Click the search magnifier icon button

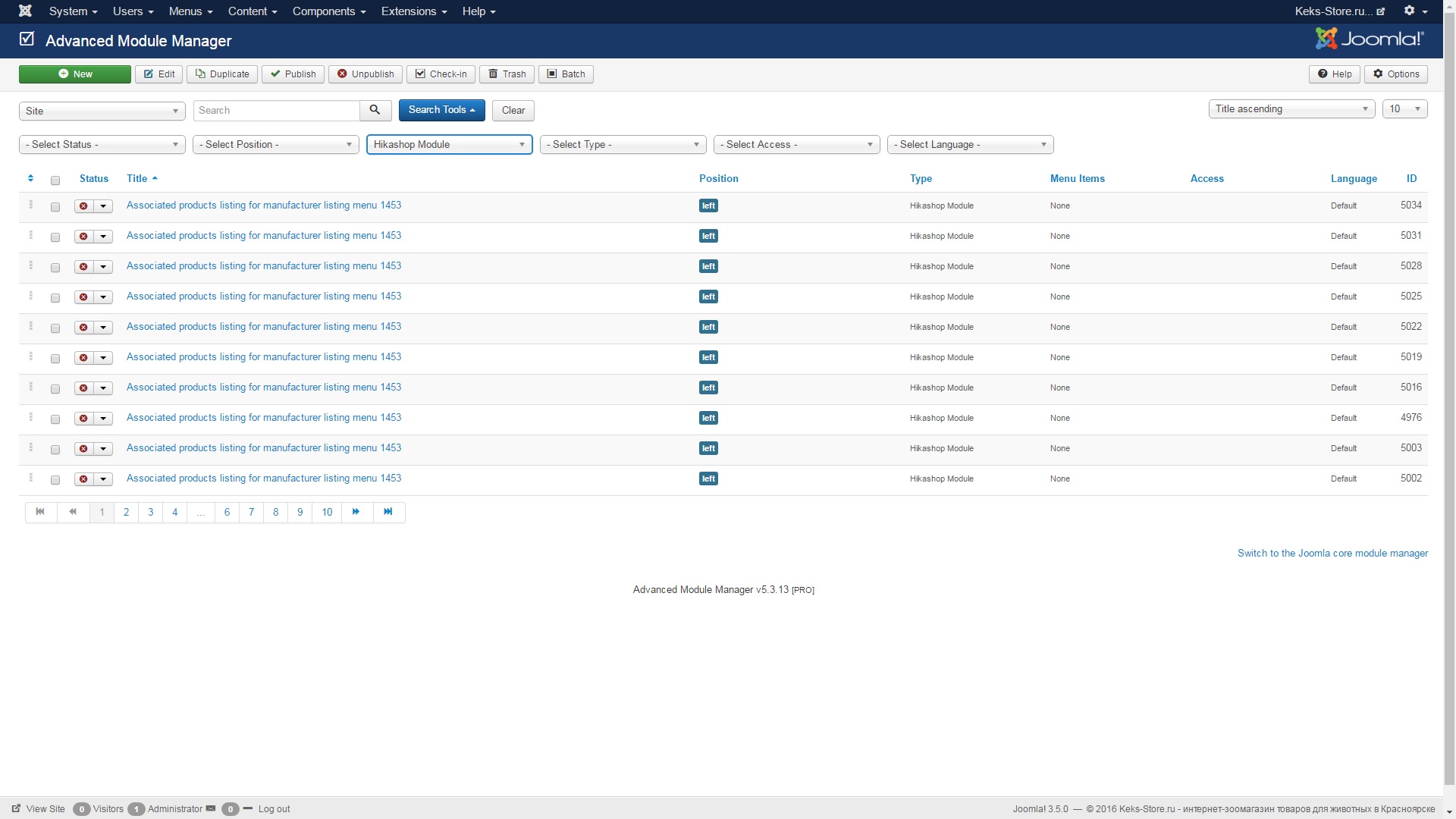(x=375, y=110)
